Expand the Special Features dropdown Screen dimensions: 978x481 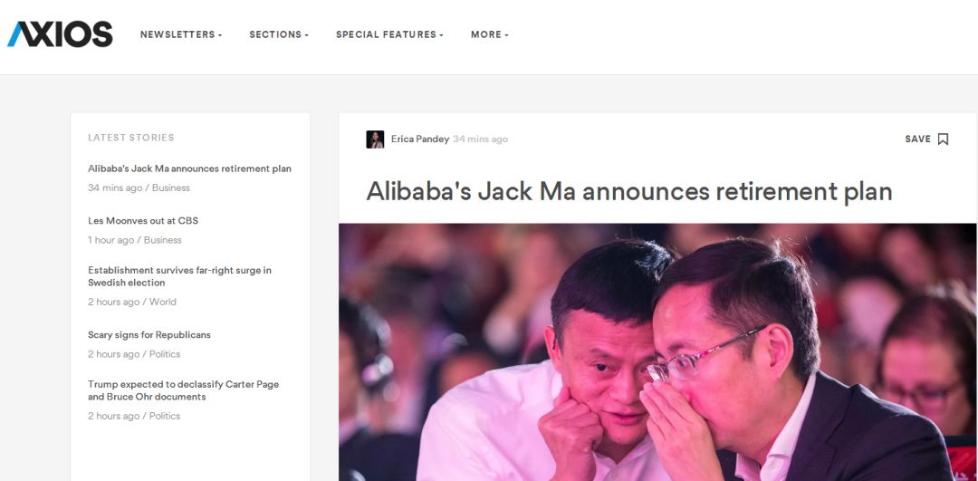389,34
